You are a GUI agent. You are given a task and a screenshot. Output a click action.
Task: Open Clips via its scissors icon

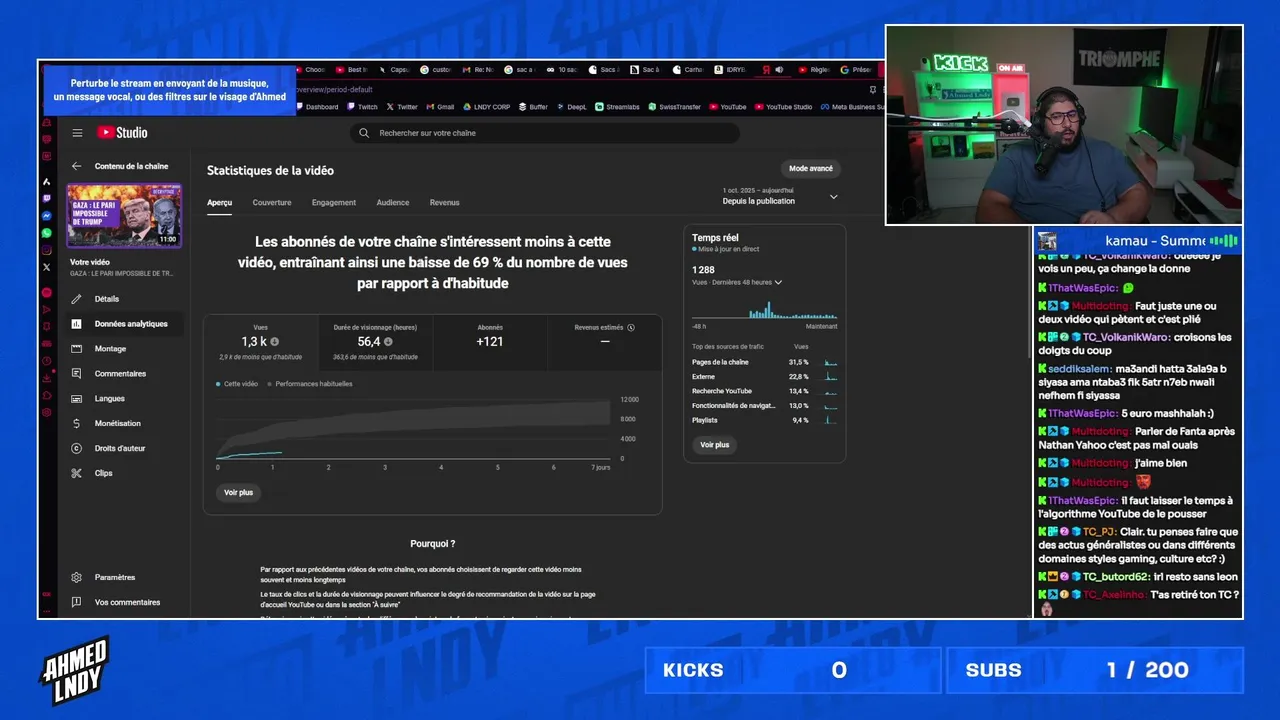(76, 473)
